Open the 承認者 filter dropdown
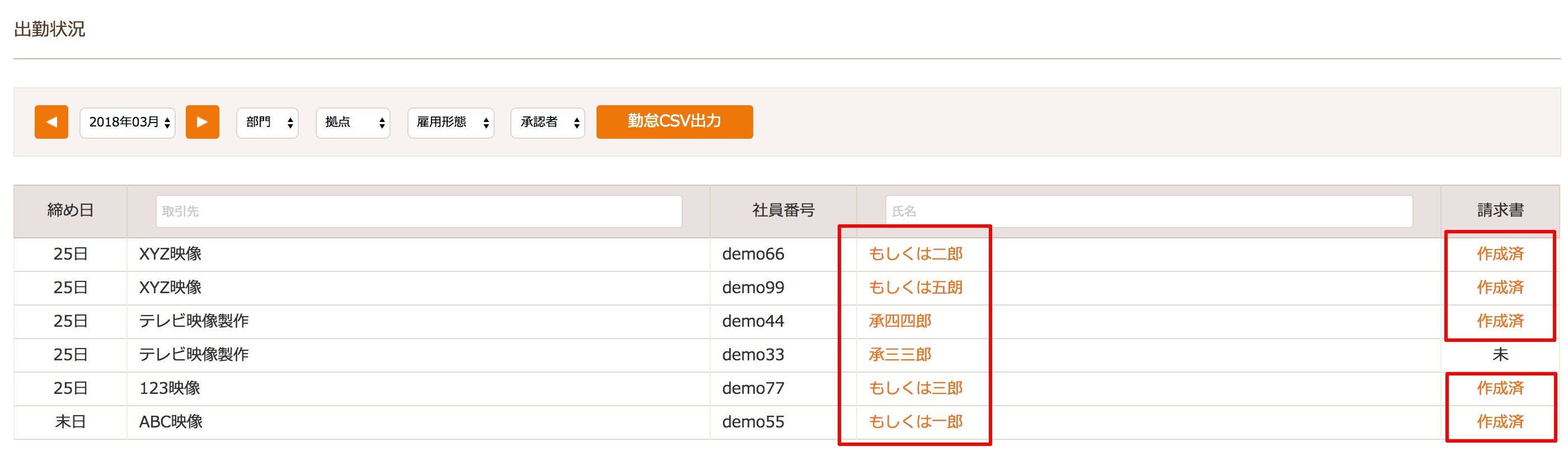Screen dimensions: 1568x470 [548, 123]
